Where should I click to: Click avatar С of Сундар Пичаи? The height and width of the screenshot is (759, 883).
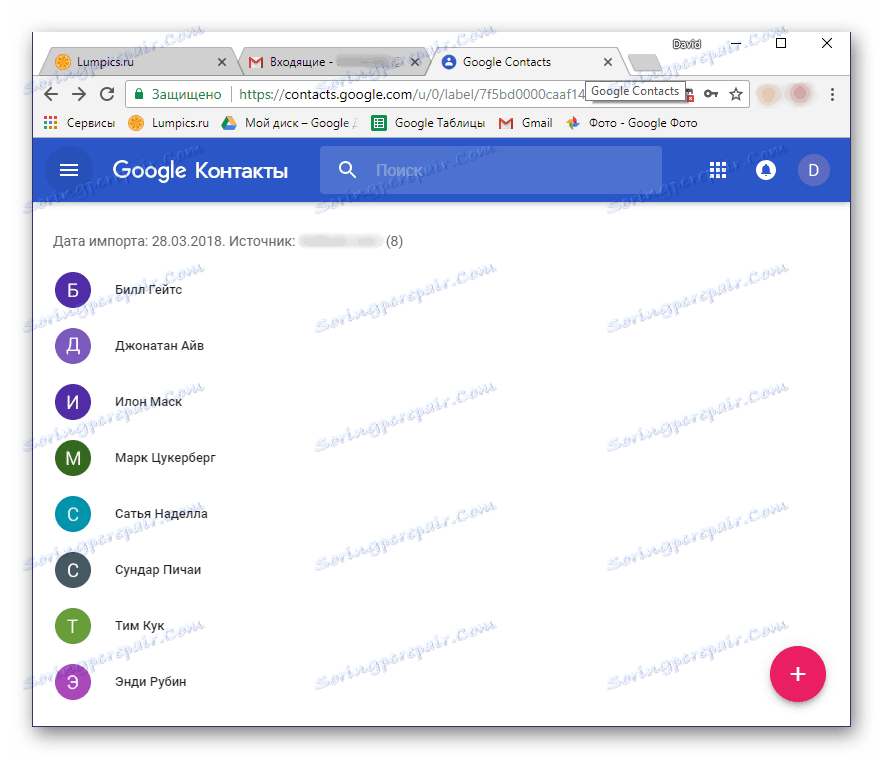(73, 570)
